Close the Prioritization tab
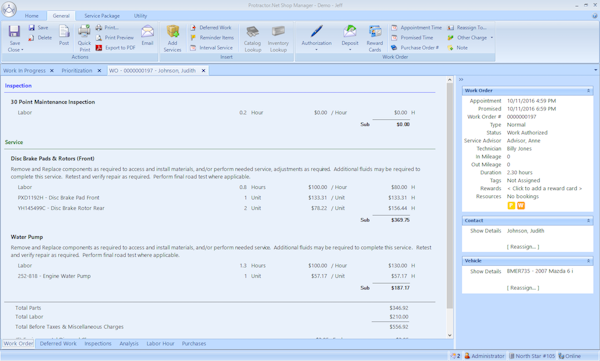The width and height of the screenshot is (600, 361). point(99,70)
